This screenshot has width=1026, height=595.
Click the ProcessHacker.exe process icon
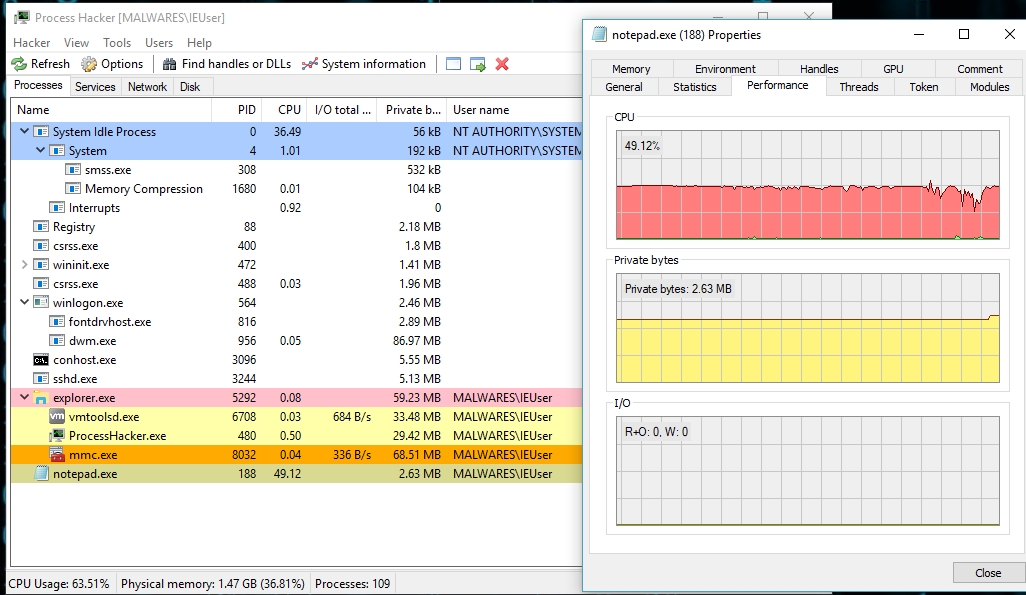[58, 436]
